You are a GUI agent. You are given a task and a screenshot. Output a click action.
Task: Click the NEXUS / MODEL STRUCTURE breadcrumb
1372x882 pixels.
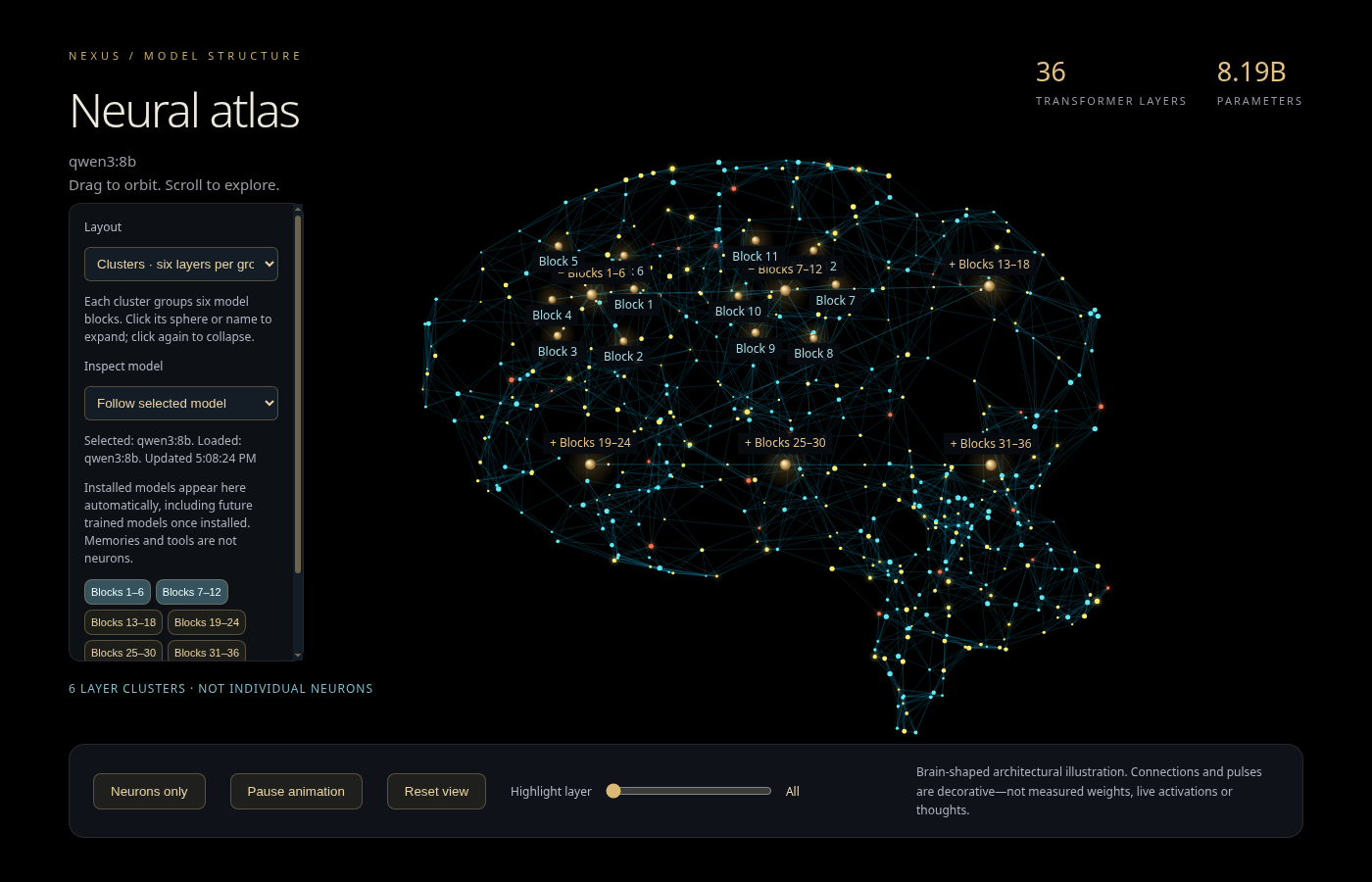[x=185, y=56]
